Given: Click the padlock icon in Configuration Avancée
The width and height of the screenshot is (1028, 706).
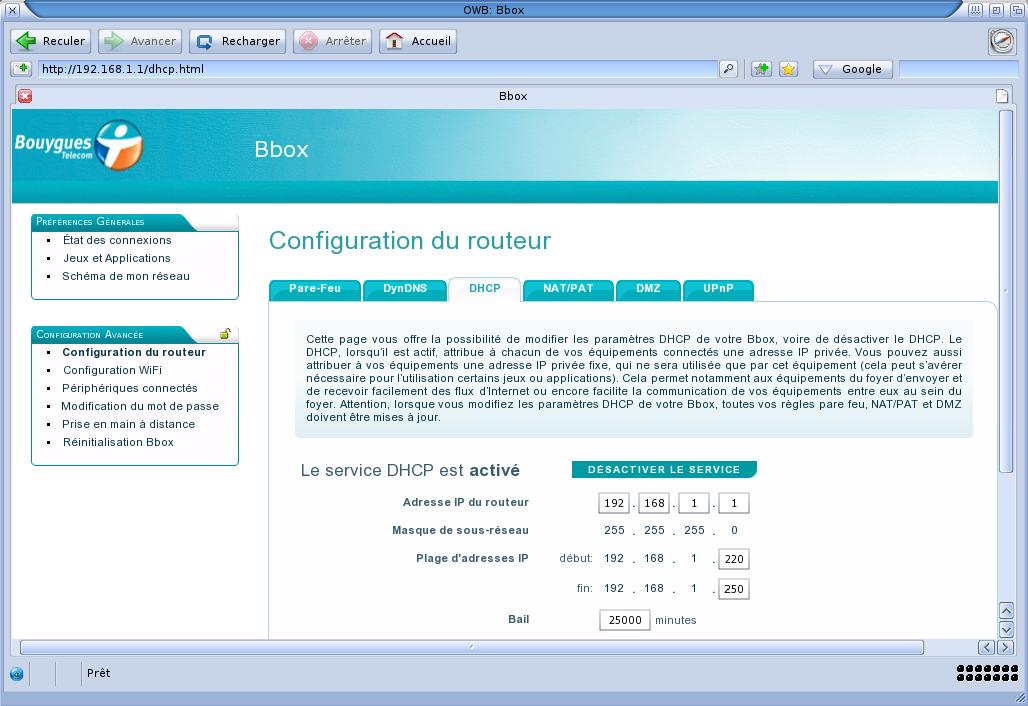Looking at the screenshot, I should coord(225,334).
